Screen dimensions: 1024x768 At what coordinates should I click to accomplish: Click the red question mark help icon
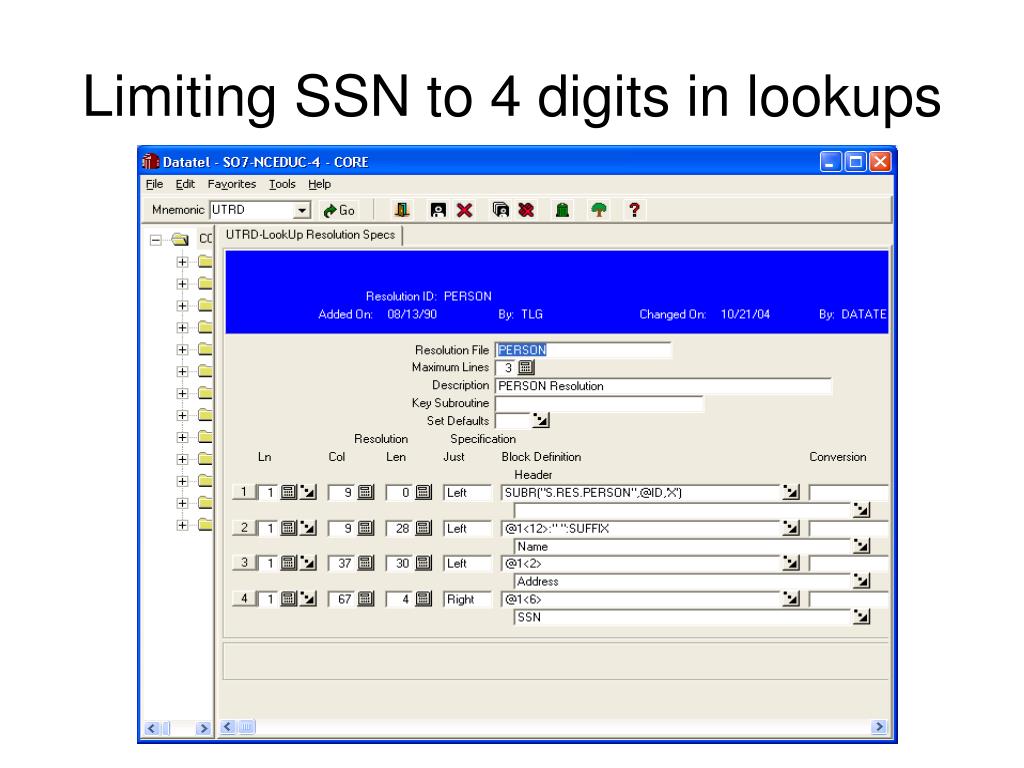coord(634,210)
